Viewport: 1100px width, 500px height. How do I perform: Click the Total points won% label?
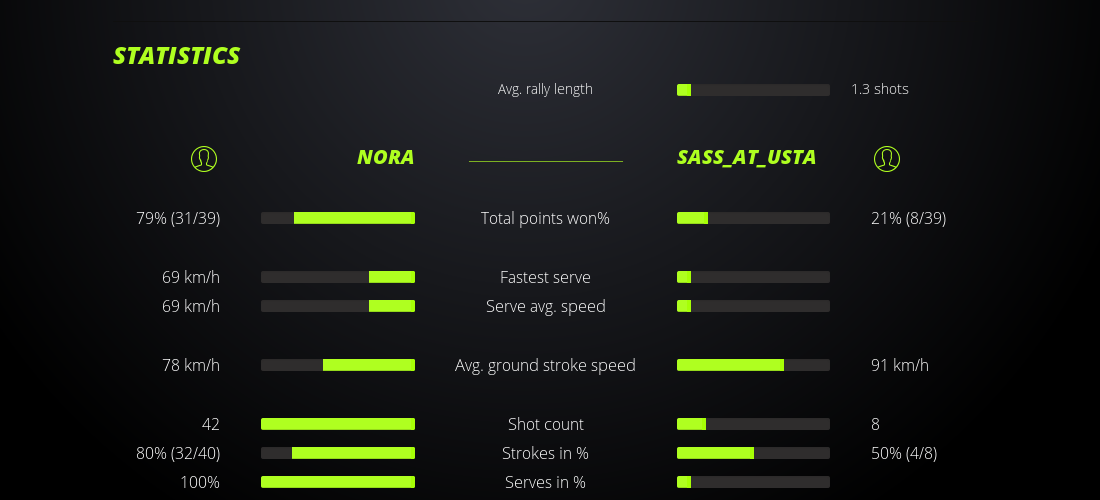pyautogui.click(x=545, y=218)
